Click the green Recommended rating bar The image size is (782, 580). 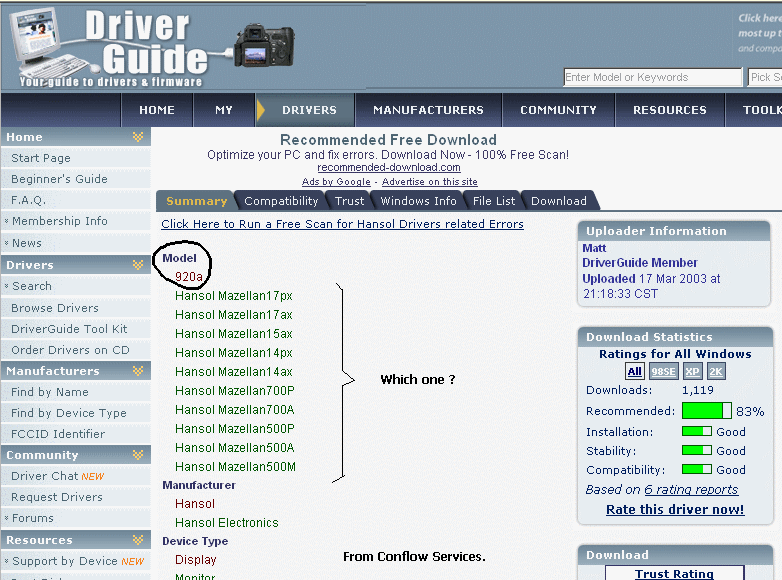pos(707,411)
